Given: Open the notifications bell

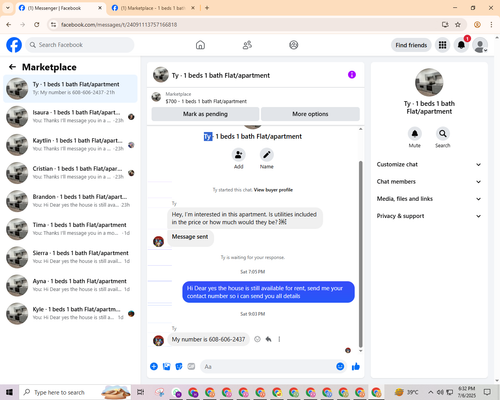Looking at the screenshot, I should tap(461, 45).
